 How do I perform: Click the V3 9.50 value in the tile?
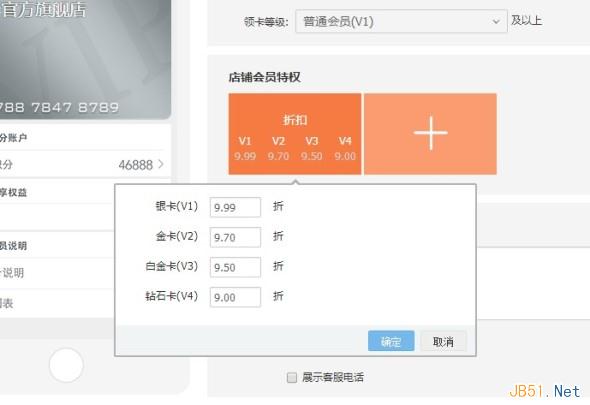click(312, 156)
